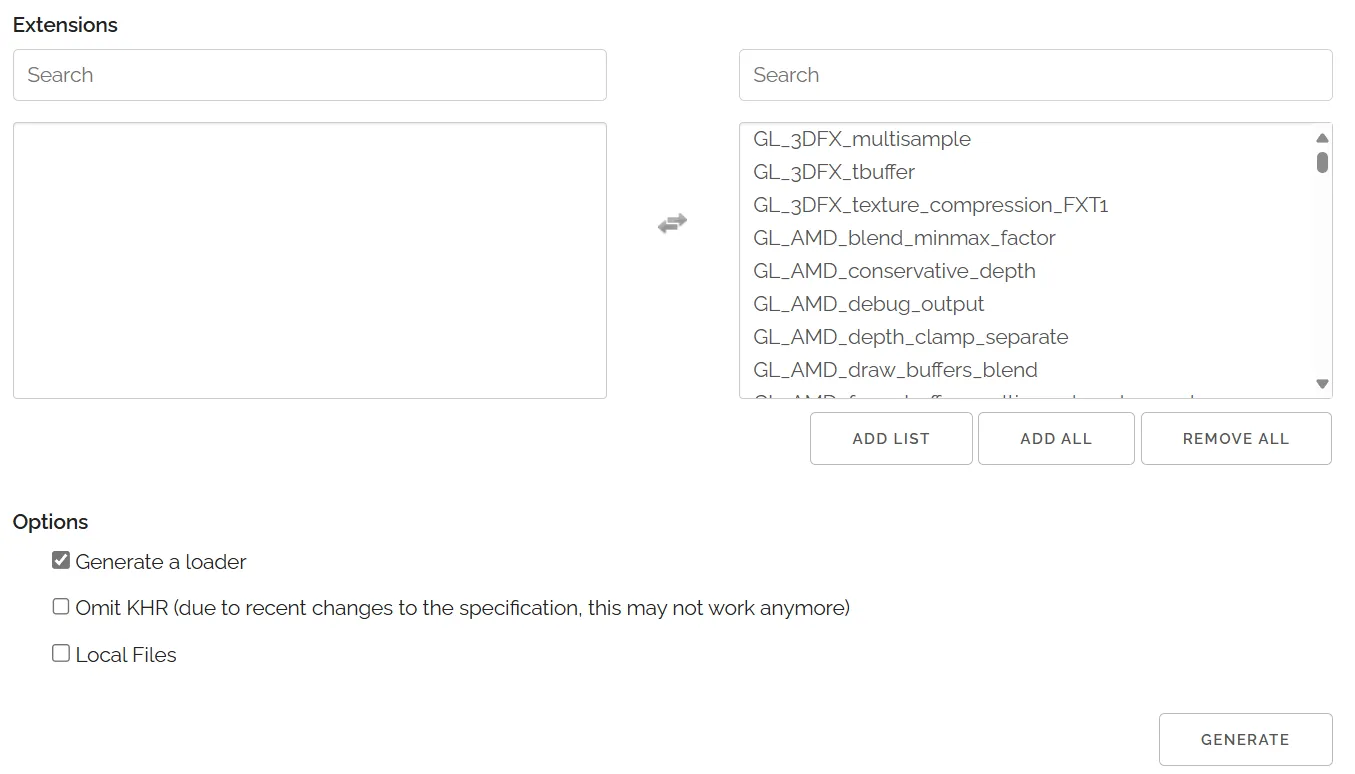Screen dimensions: 1355x774
Task: Uncheck the Generate a loader checkbox
Action: click(61, 561)
